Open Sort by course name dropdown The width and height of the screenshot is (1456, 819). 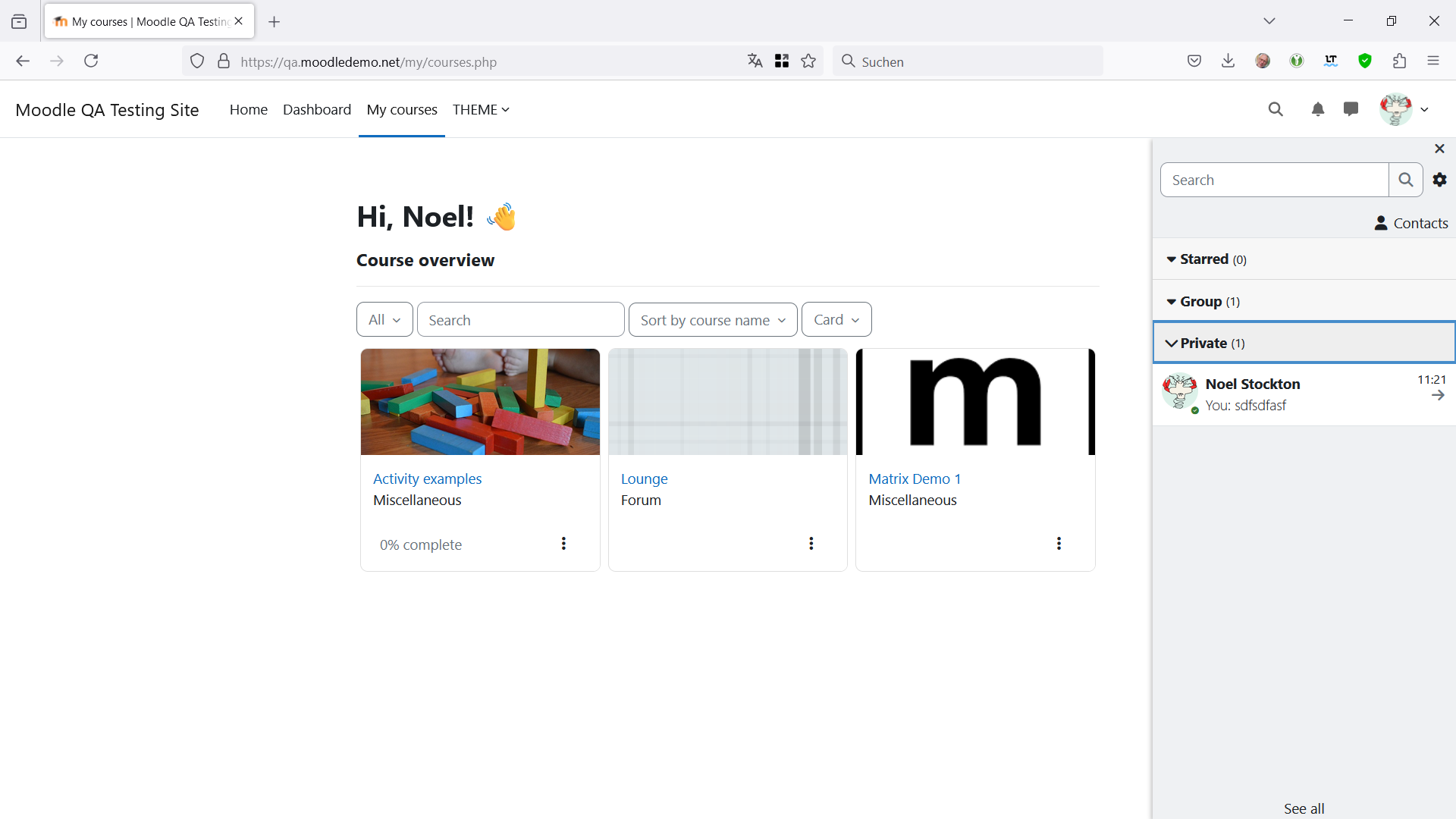[x=713, y=319]
